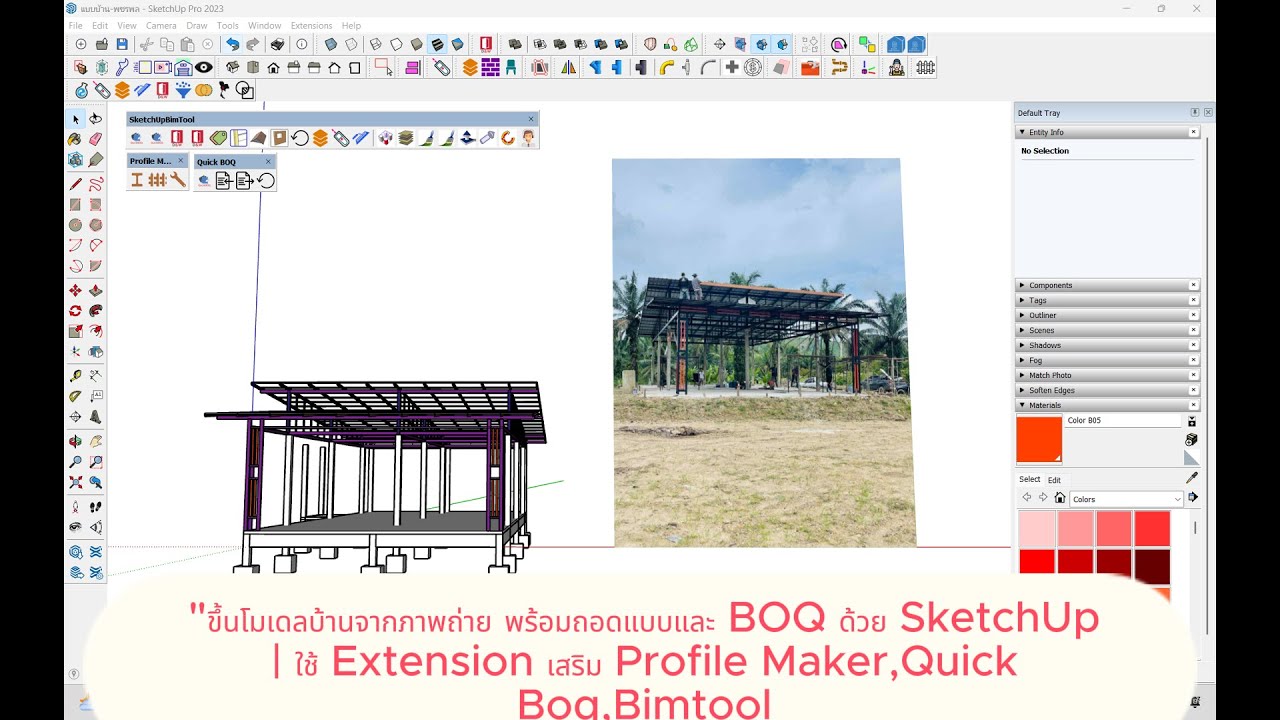Click the Iso view house icon
Screen dimensions: 1280x720
tap(233, 67)
